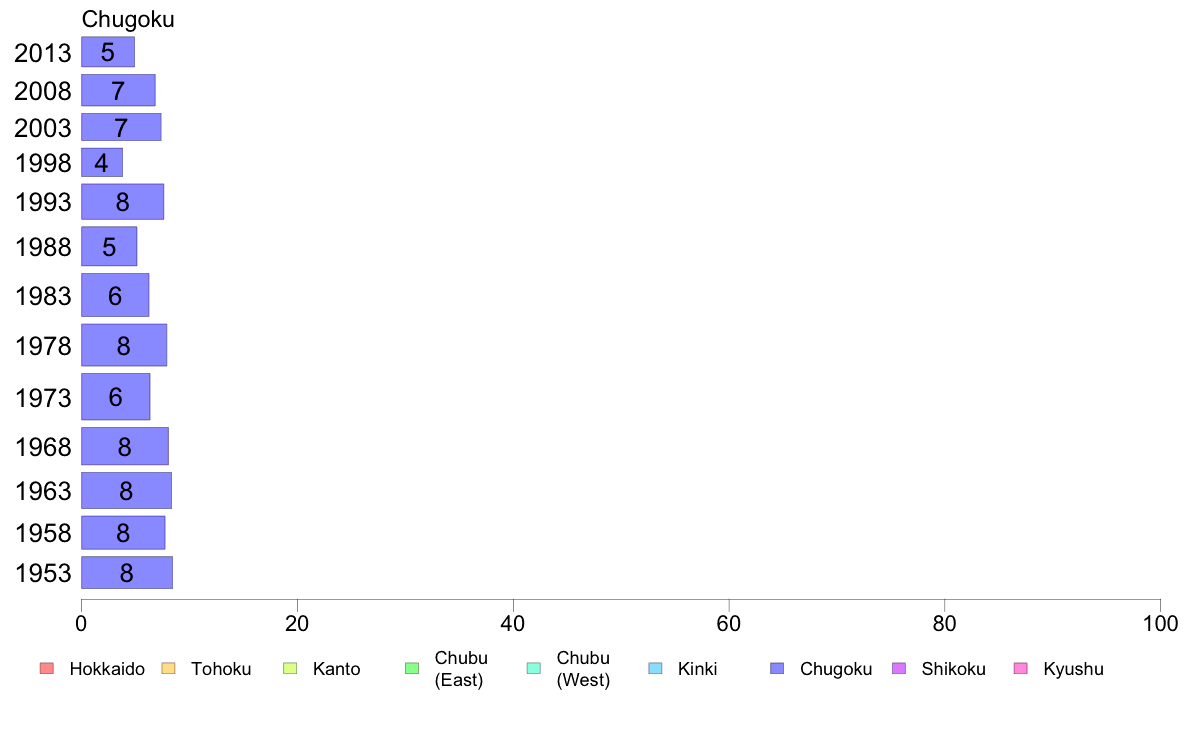Viewport: 1188px width, 736px height.
Task: Click the 2008 year axis label
Action: point(43,91)
